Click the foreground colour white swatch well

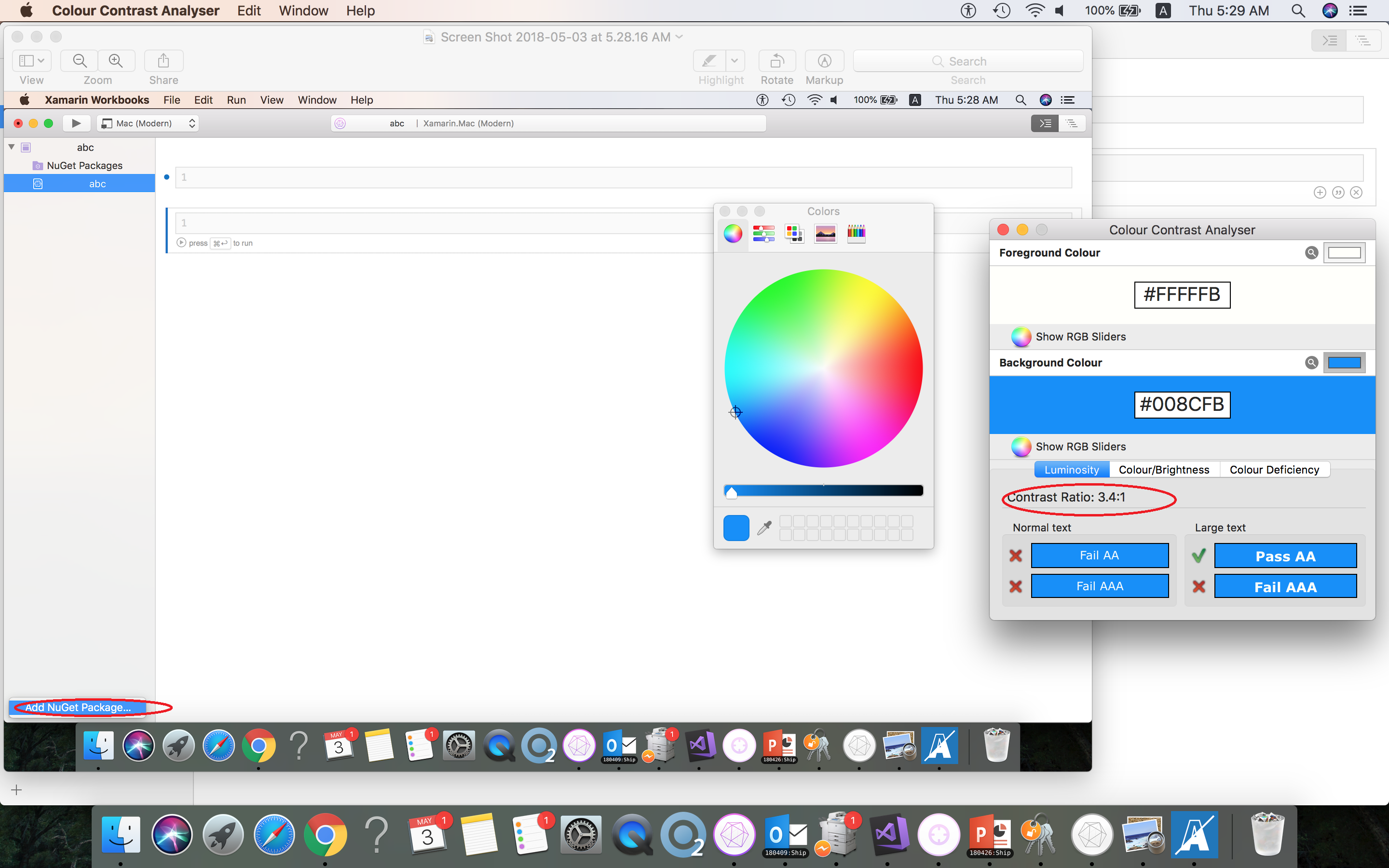(1344, 253)
